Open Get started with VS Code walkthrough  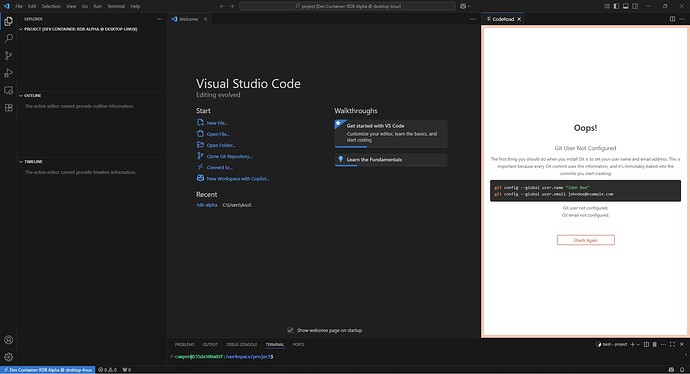click(391, 133)
